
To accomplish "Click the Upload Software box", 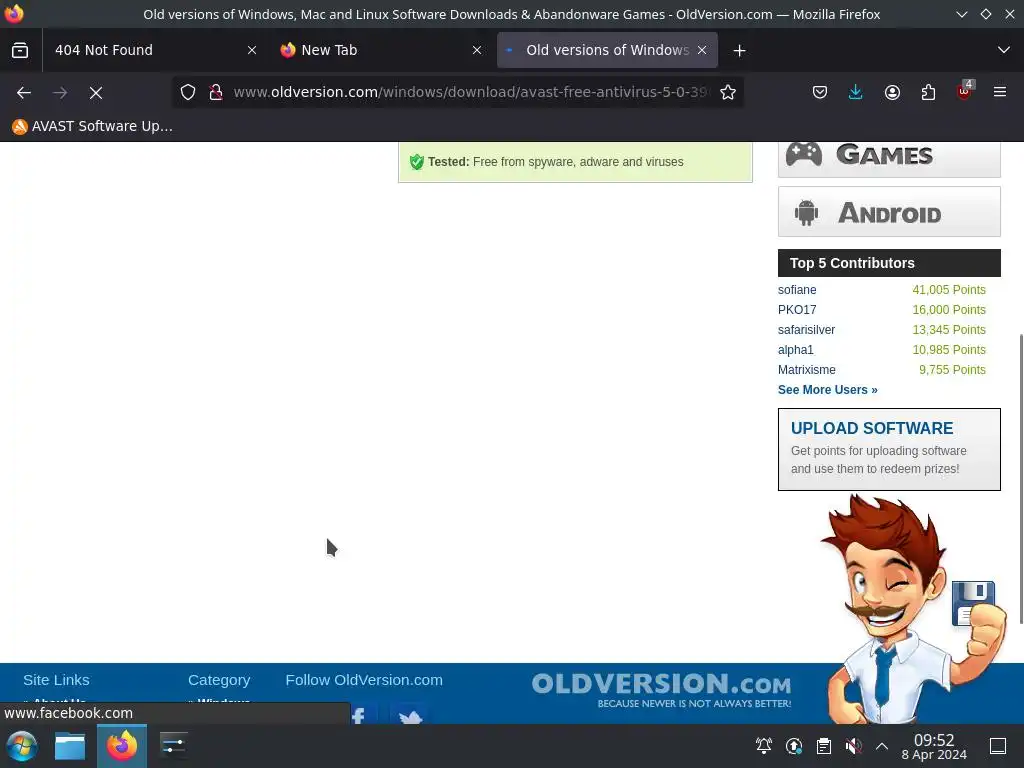I will (889, 449).
